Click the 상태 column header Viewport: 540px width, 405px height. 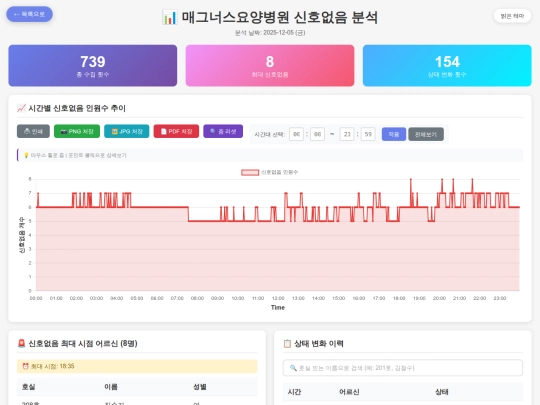pyautogui.click(x=442, y=392)
